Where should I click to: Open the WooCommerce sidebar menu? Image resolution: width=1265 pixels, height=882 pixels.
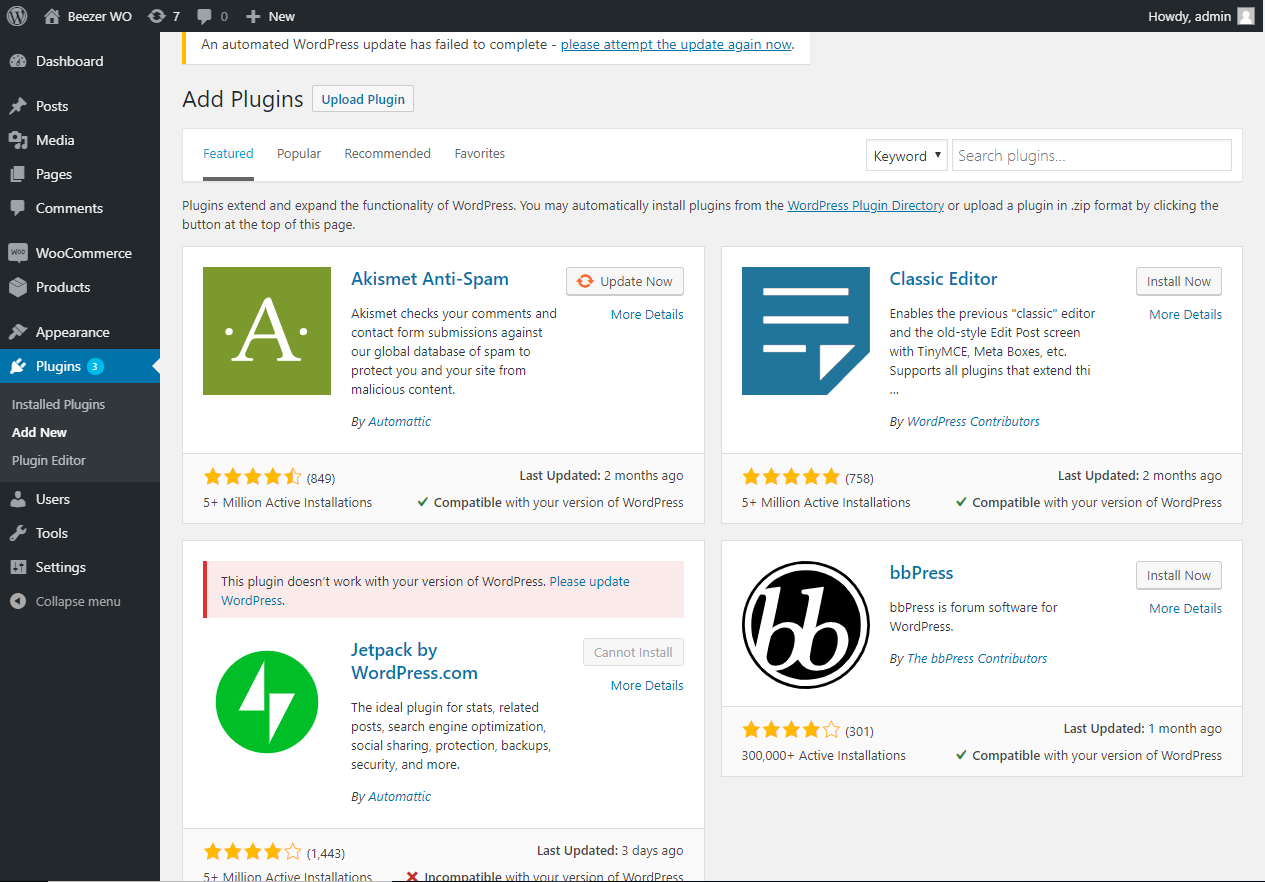(83, 253)
